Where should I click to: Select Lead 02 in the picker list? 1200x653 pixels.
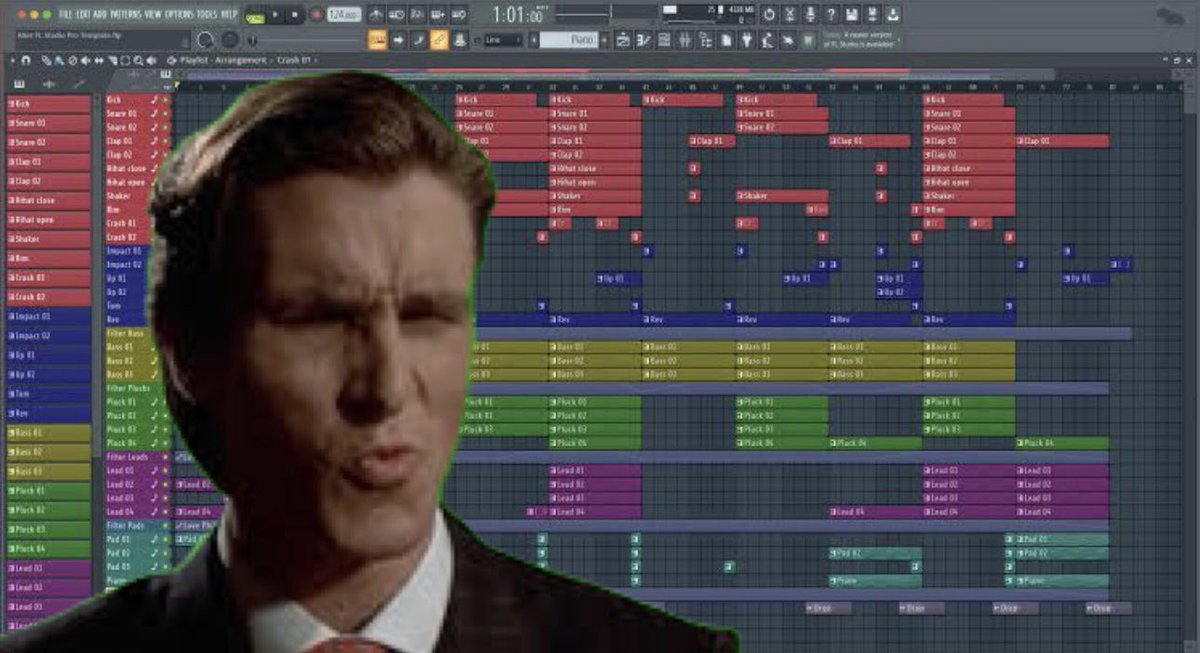[x=49, y=587]
